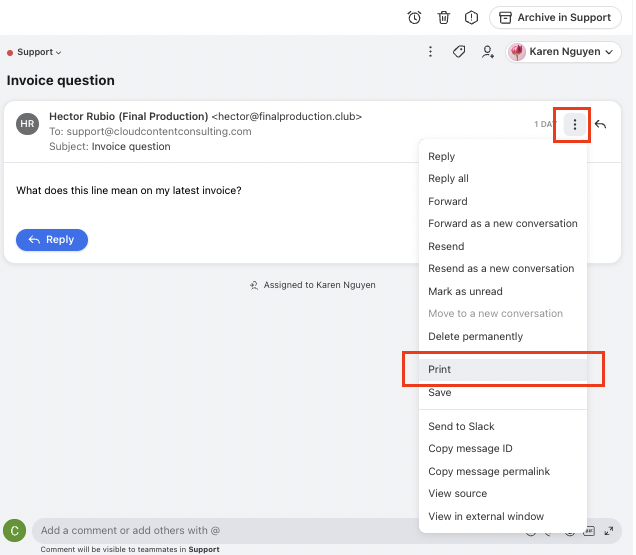Select Resend as a new conversation
The width and height of the screenshot is (636, 555).
point(503,269)
